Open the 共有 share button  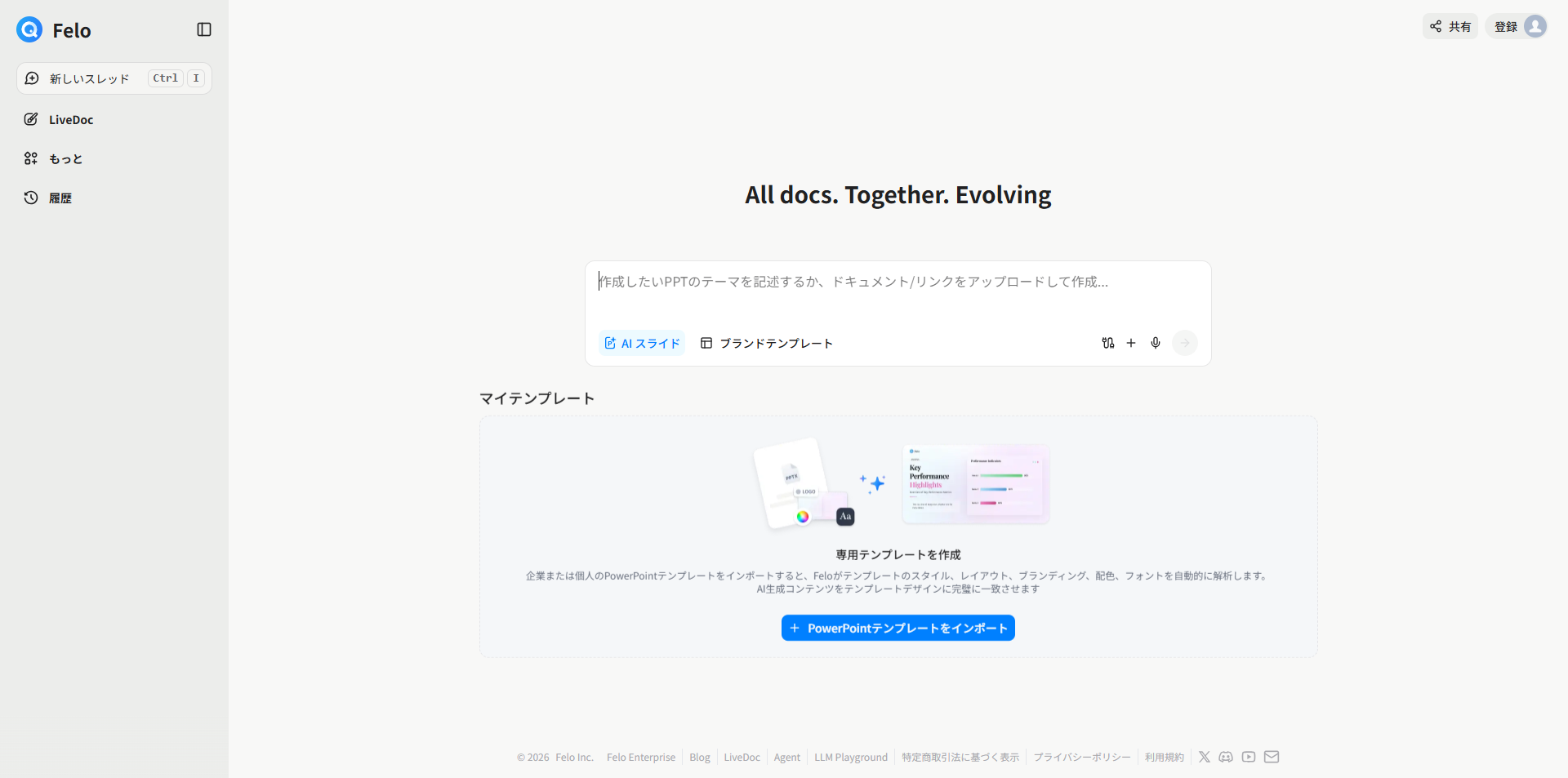click(1450, 25)
